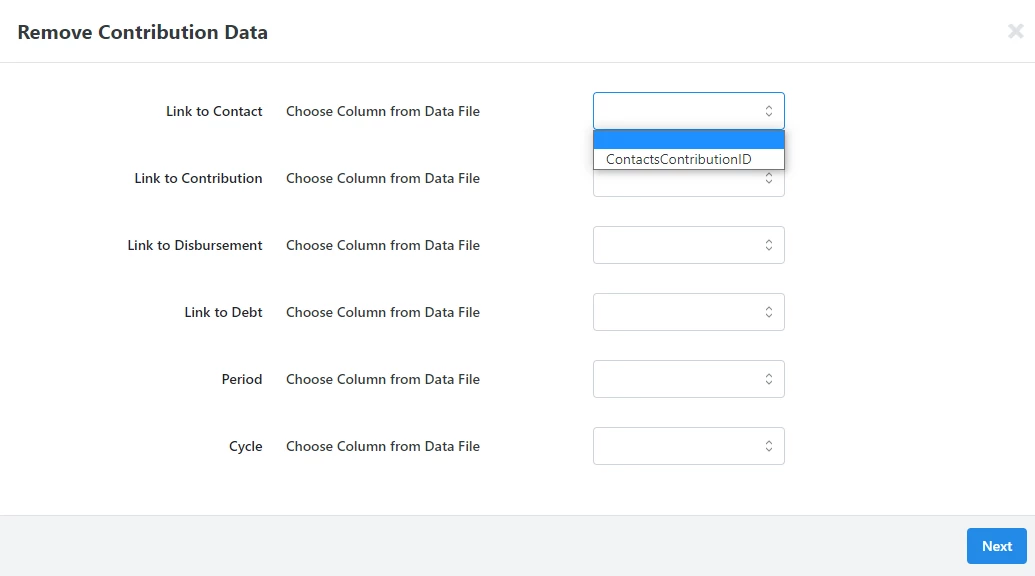Close the Remove Contribution Data dialog
Image resolution: width=1035 pixels, height=576 pixels.
(1015, 31)
